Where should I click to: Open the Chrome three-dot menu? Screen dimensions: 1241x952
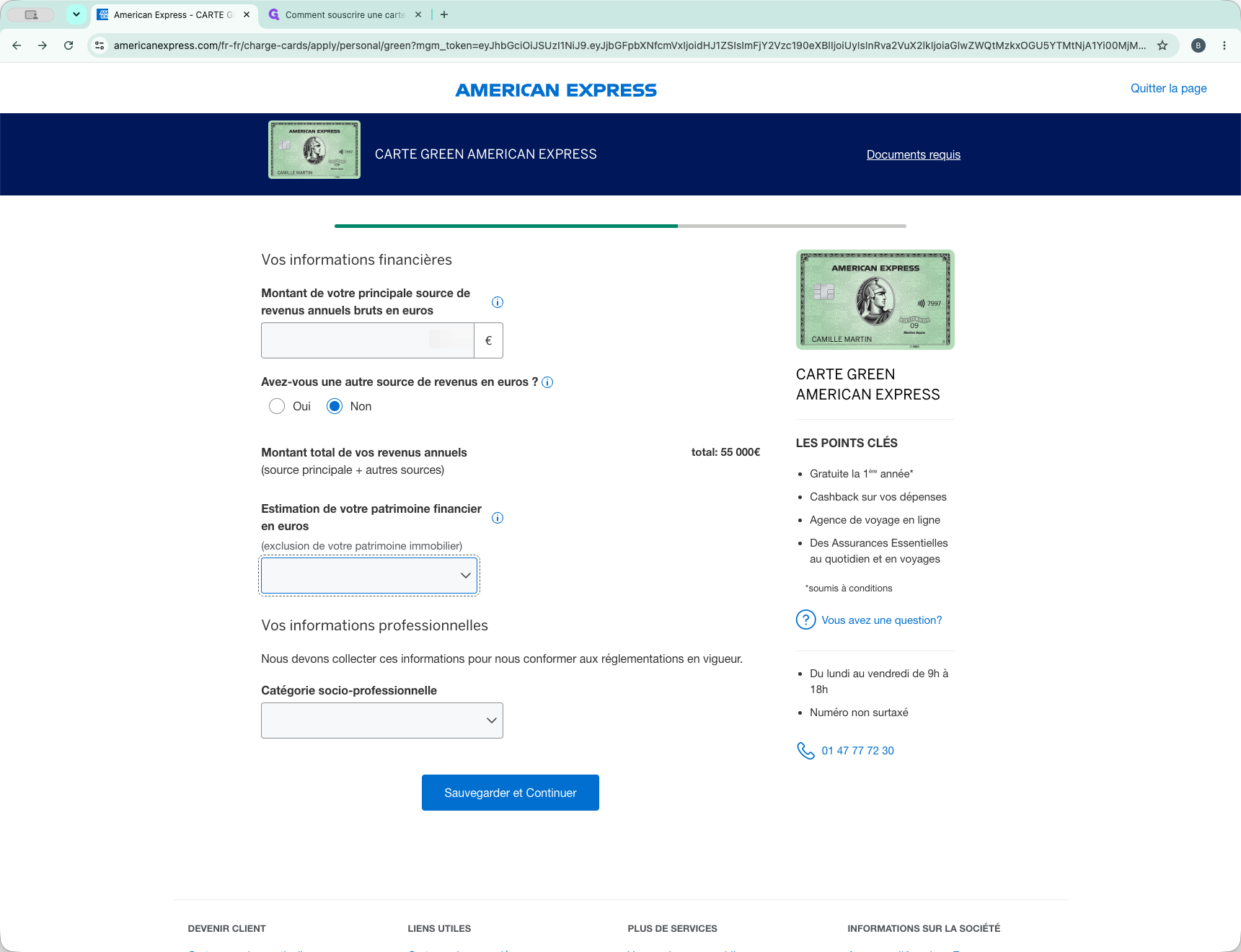click(x=1224, y=45)
